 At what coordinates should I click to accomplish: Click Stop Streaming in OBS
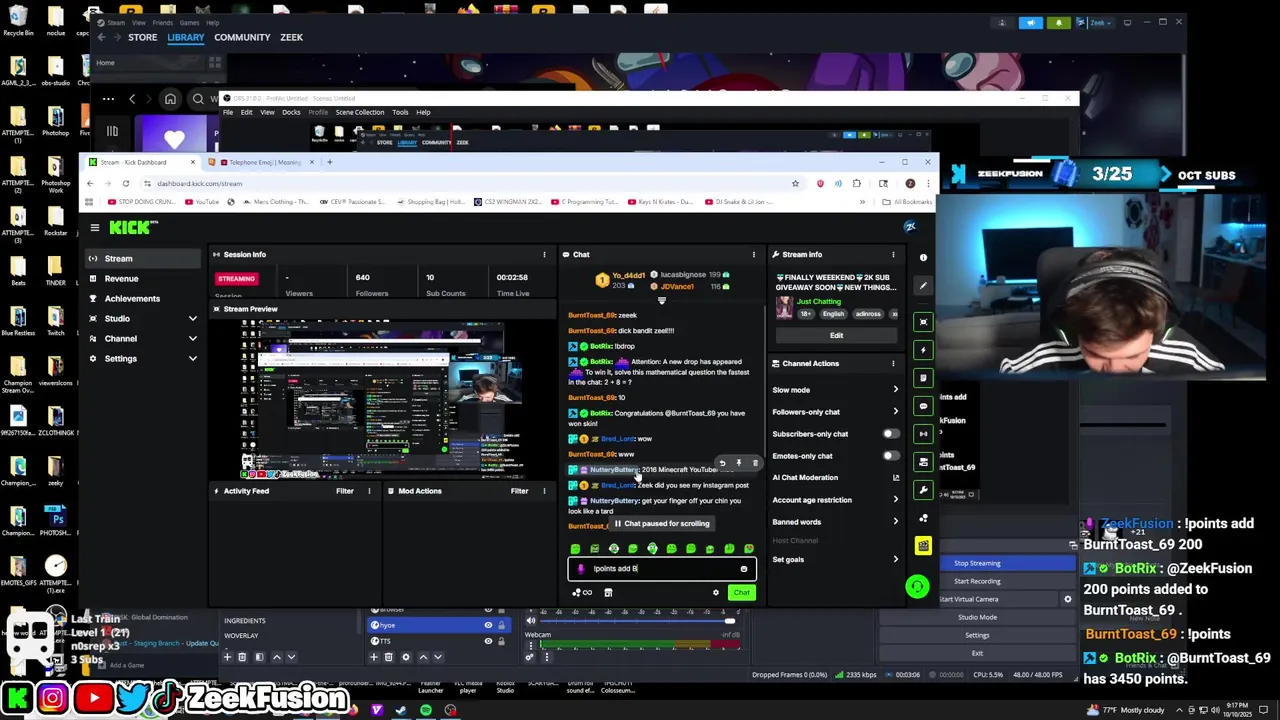click(x=977, y=563)
